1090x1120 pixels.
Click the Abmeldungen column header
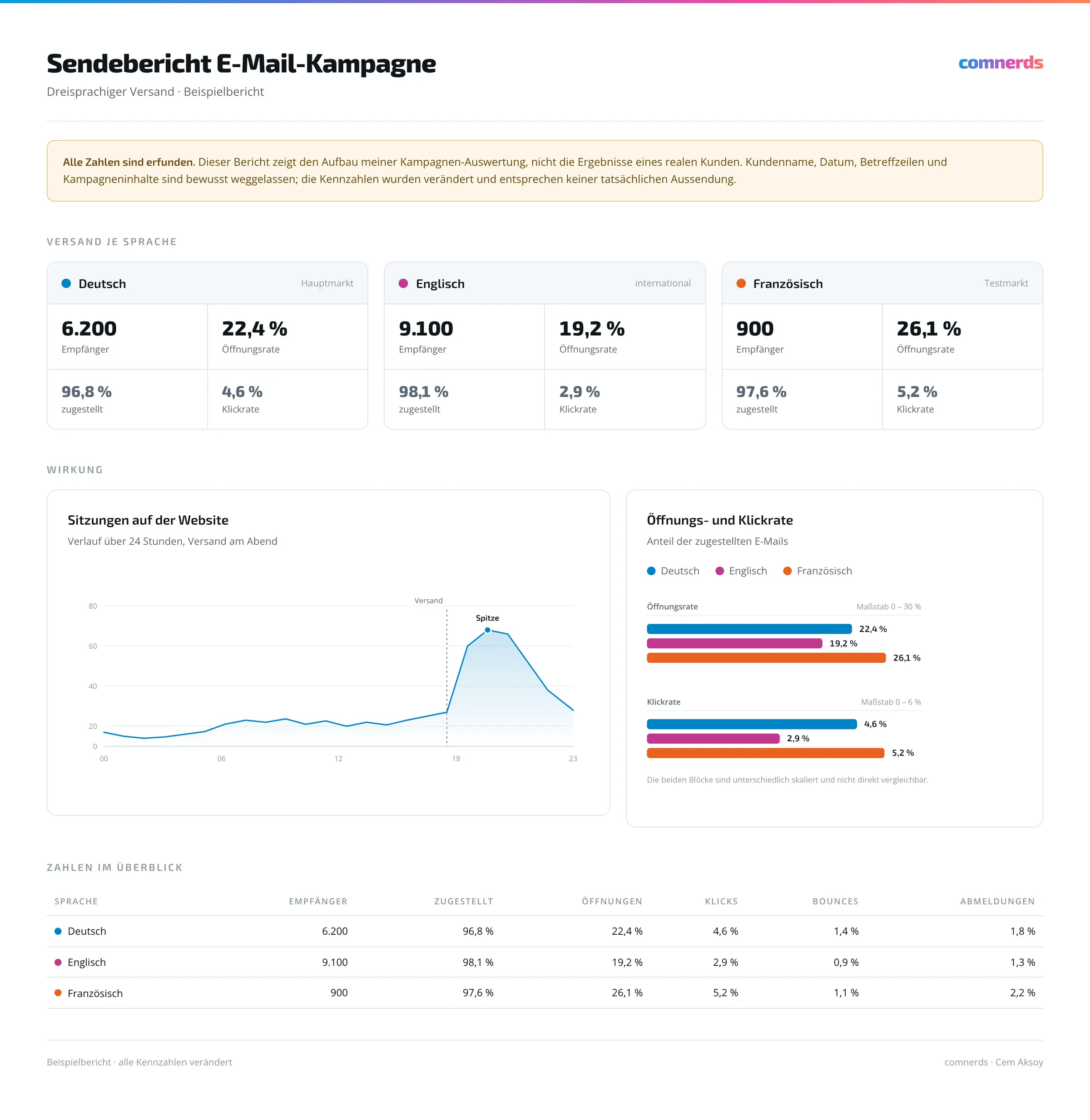[x=997, y=901]
